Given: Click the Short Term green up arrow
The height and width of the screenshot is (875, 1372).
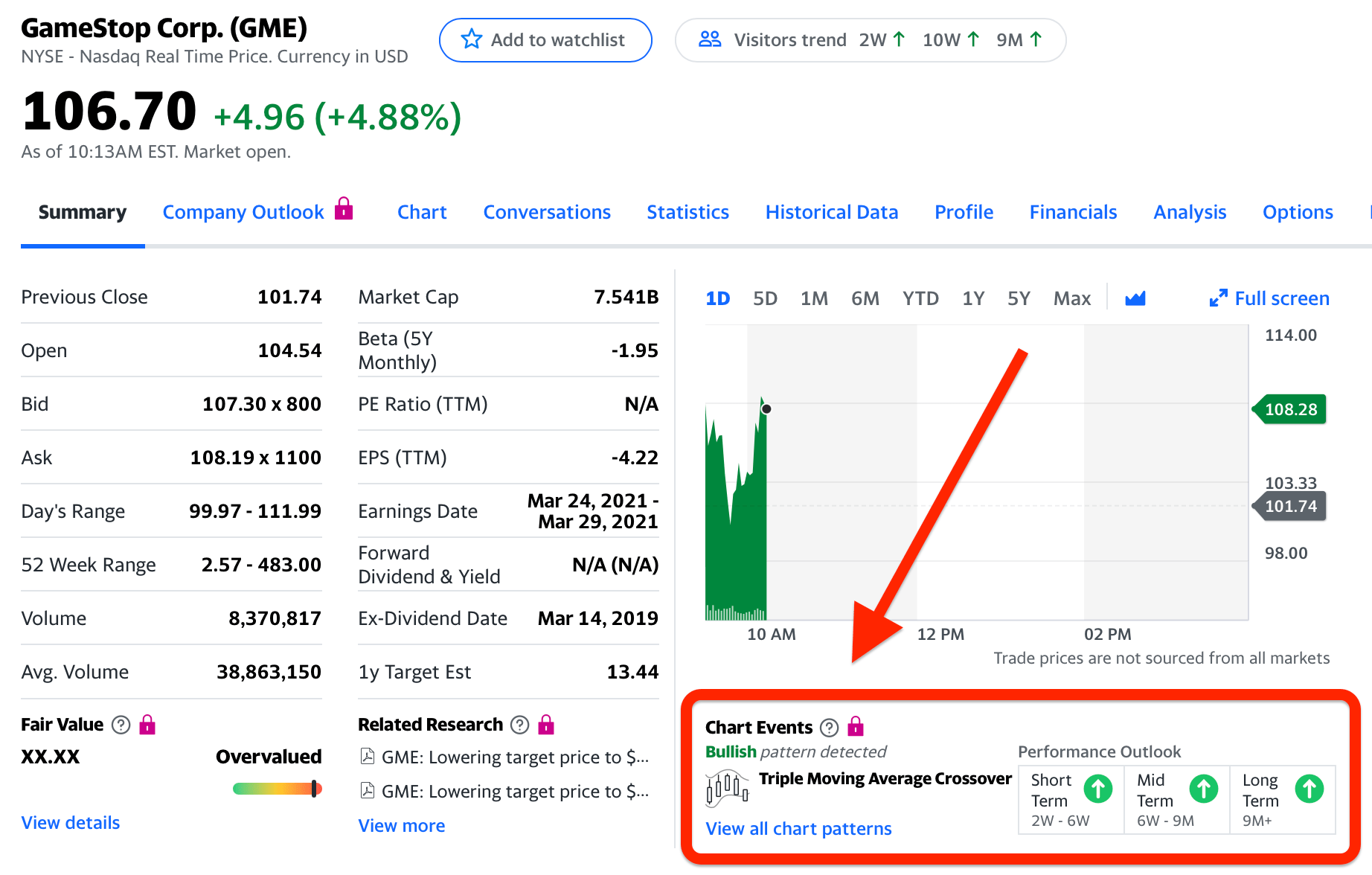Looking at the screenshot, I should [x=1098, y=789].
